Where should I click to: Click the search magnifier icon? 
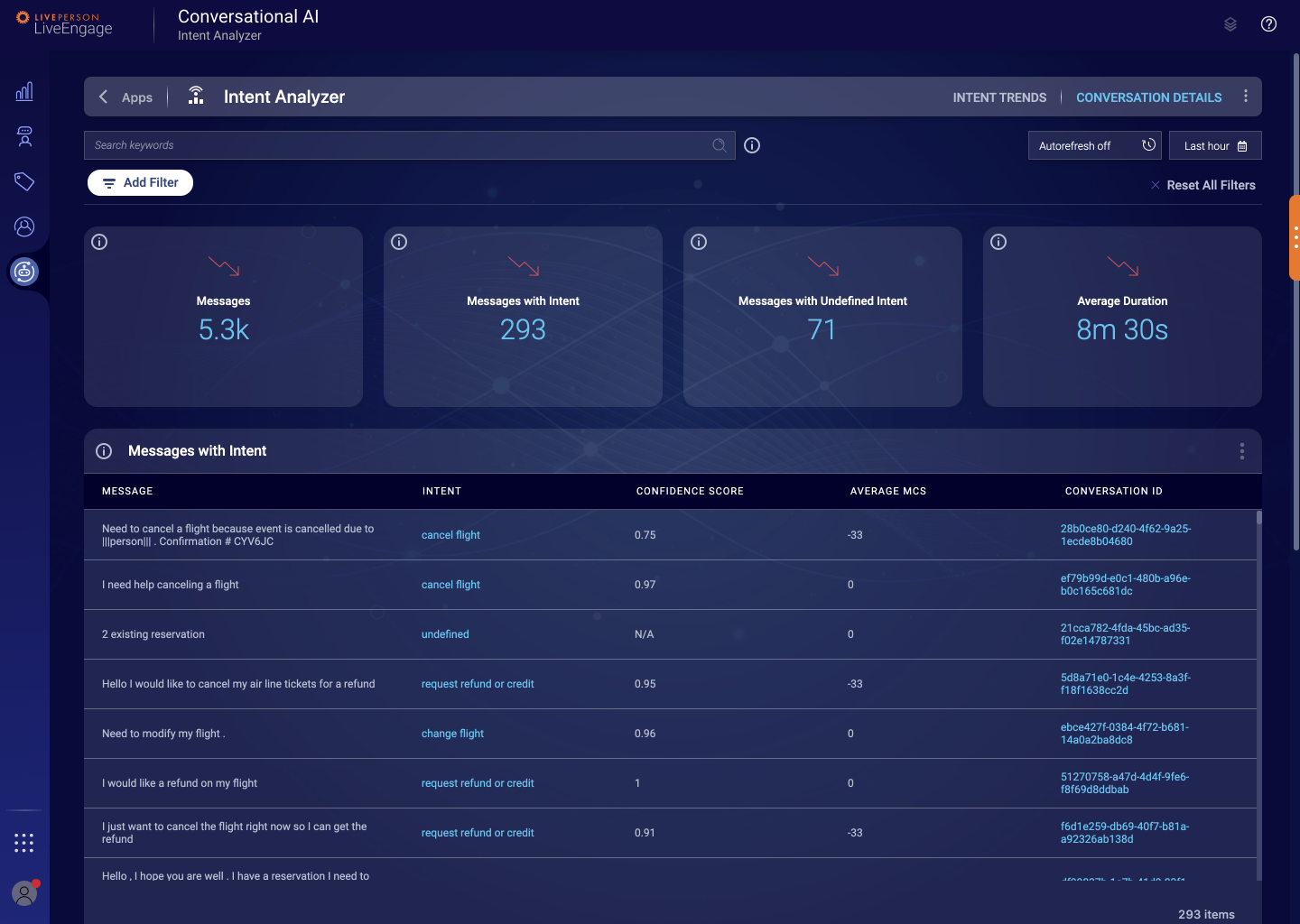(x=720, y=145)
